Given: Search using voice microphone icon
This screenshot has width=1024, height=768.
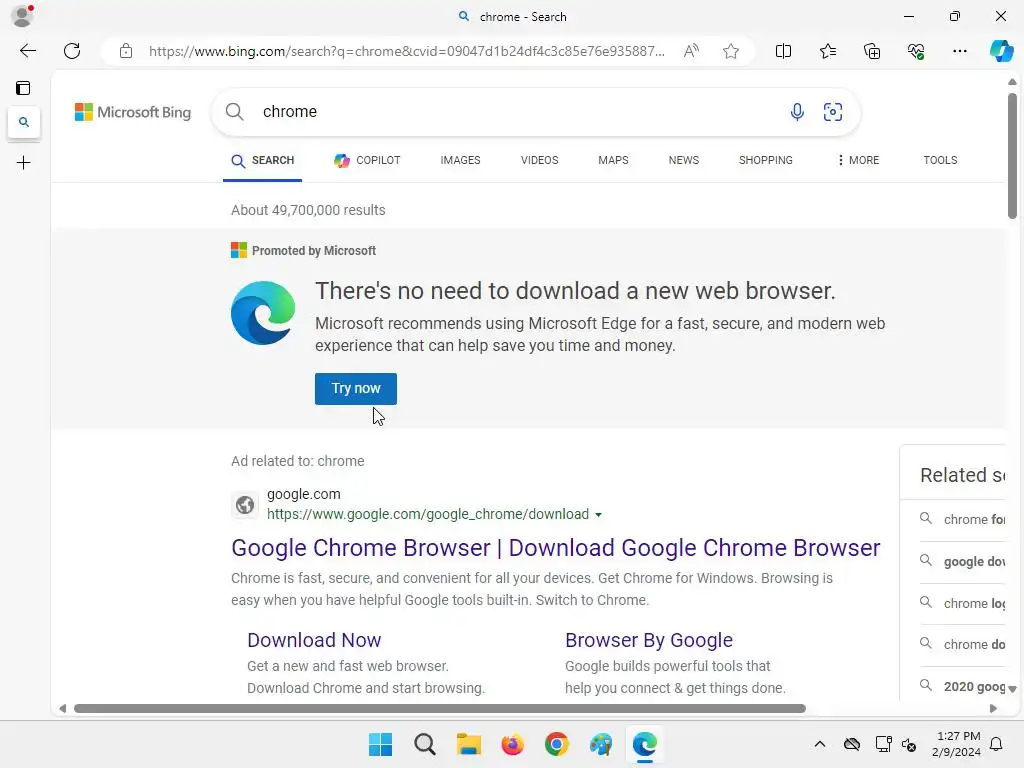Looking at the screenshot, I should (x=797, y=112).
